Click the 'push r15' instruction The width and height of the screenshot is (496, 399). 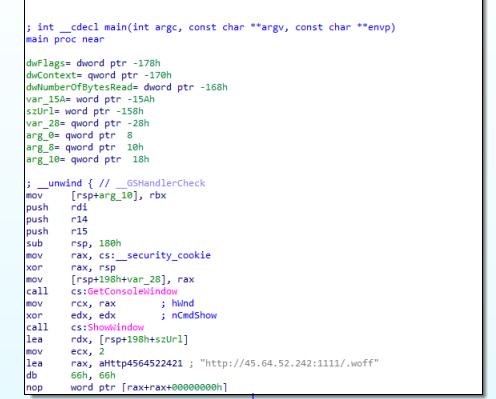tap(57, 231)
